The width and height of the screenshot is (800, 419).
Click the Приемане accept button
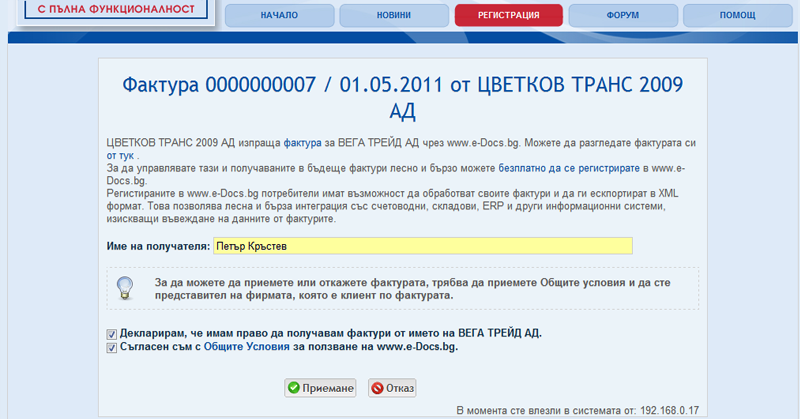tap(320, 388)
